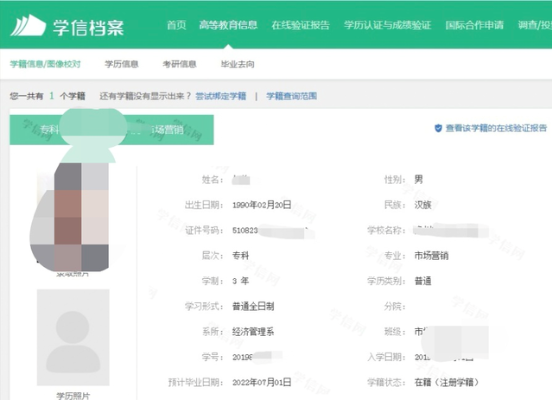
Task: Open the 考研信息 tab
Action: pyautogui.click(x=179, y=64)
